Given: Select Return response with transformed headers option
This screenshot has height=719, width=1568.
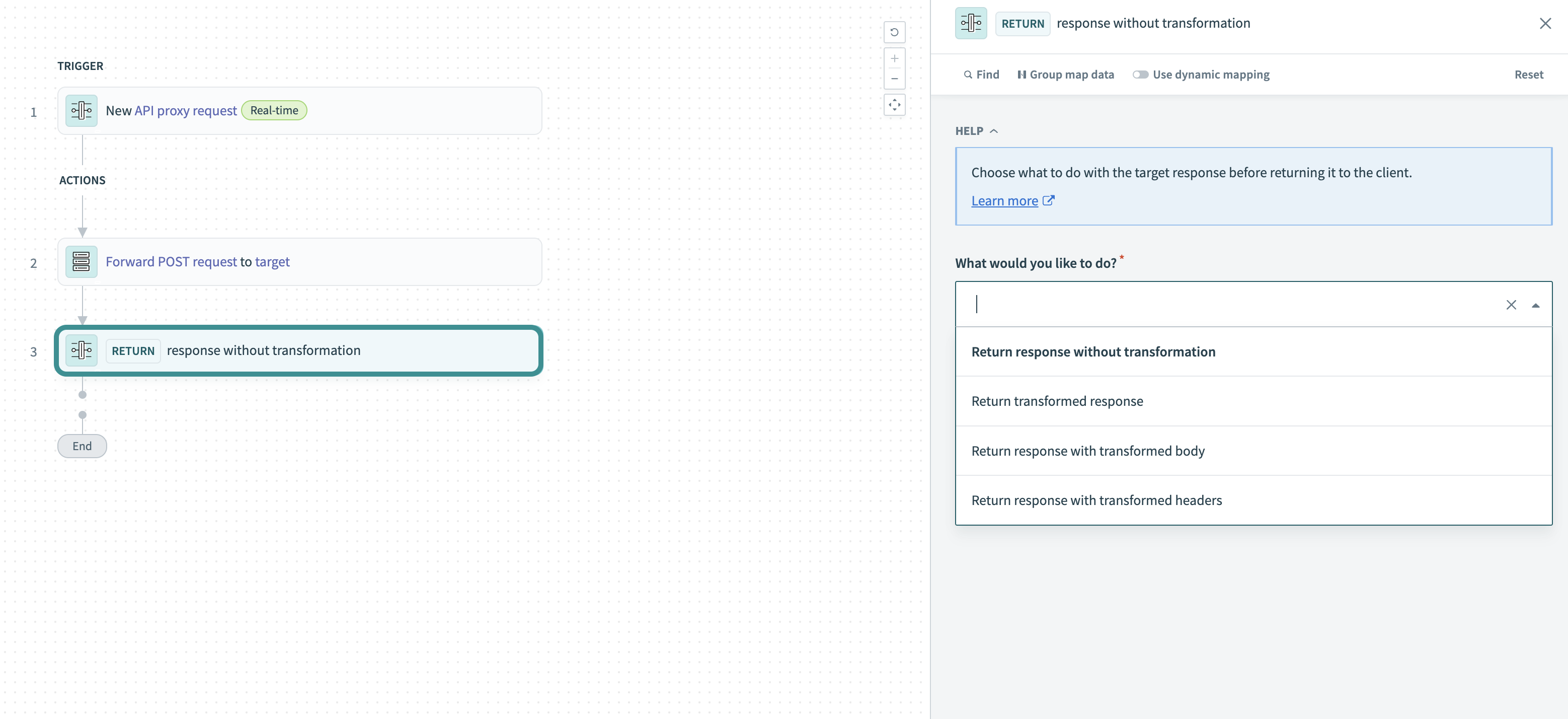Looking at the screenshot, I should click(x=1096, y=500).
